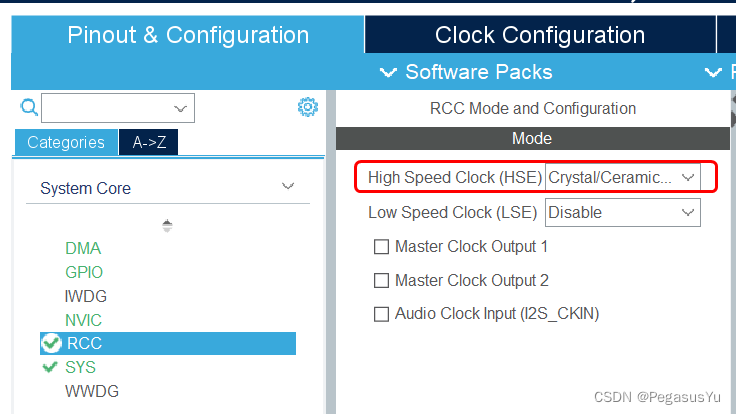736x414 pixels.
Task: Select GPIO in System Core list
Action: [84, 272]
